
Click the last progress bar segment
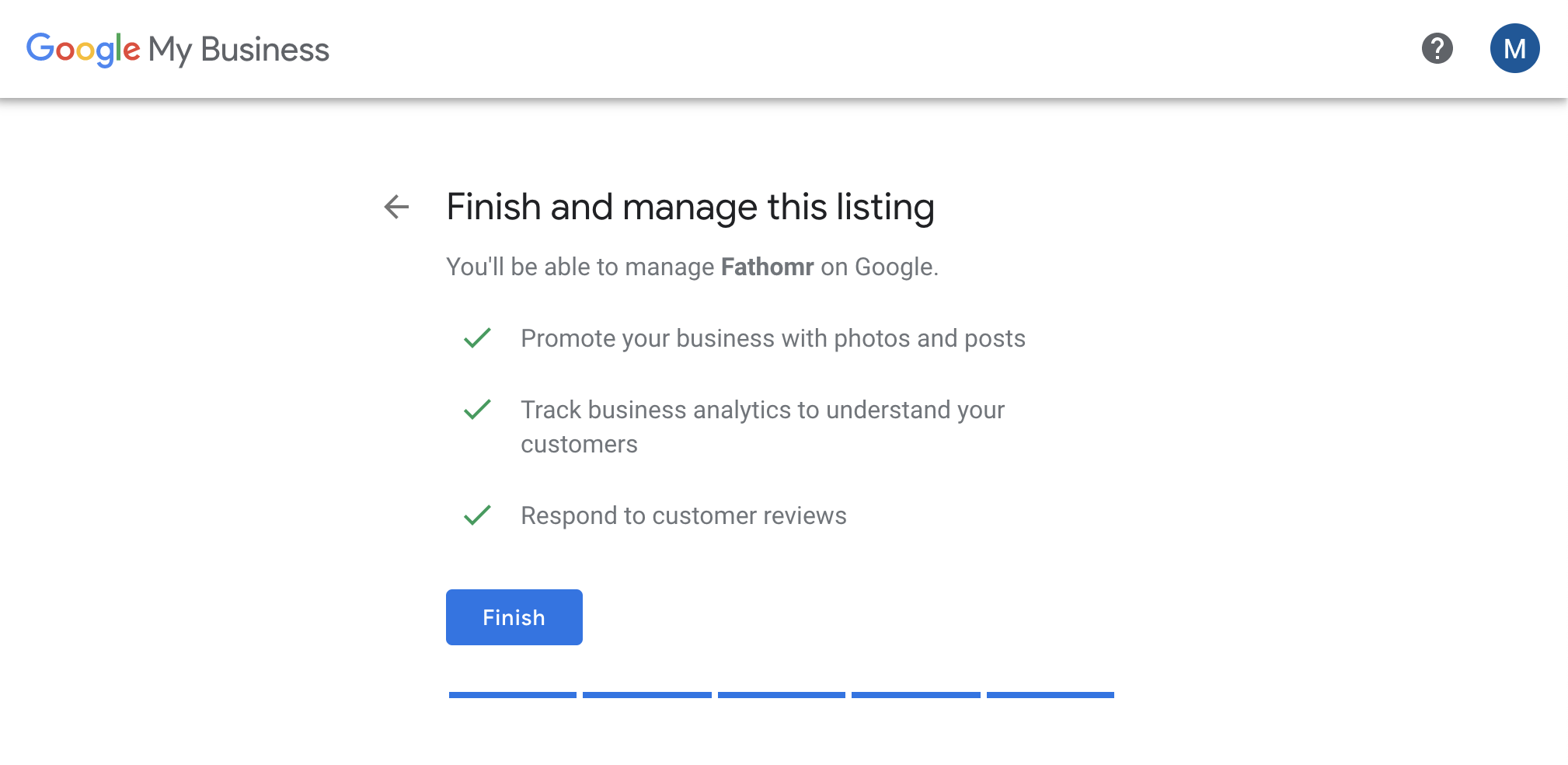(1051, 695)
